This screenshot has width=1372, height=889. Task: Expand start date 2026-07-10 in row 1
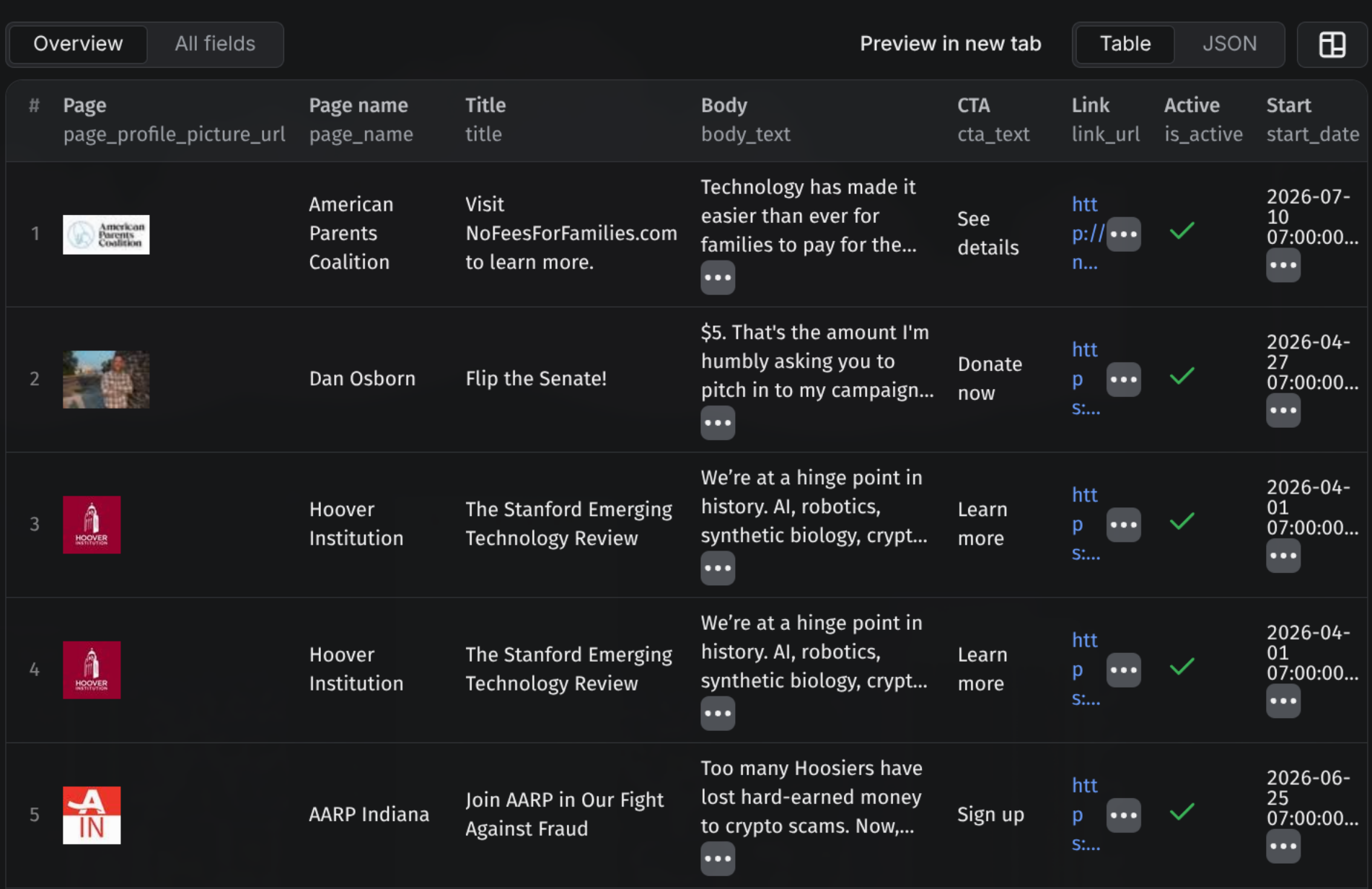(x=1283, y=265)
